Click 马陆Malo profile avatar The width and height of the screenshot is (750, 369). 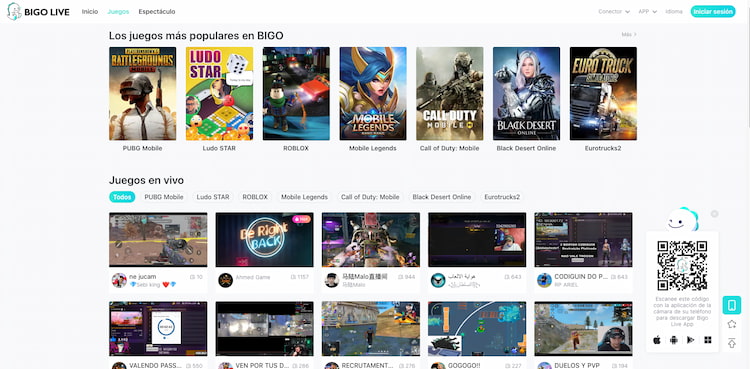pos(331,280)
